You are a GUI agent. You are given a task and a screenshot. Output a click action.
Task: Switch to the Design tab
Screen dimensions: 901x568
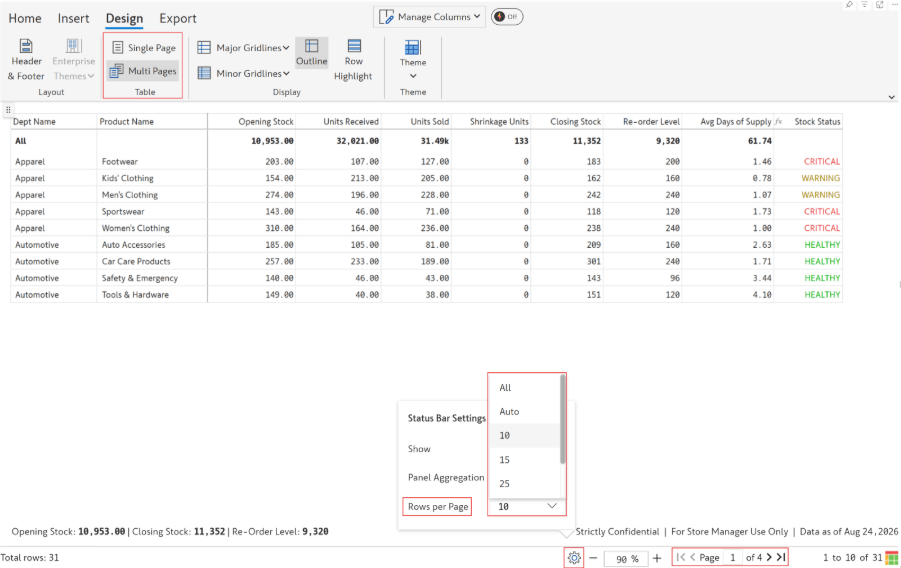pos(124,18)
